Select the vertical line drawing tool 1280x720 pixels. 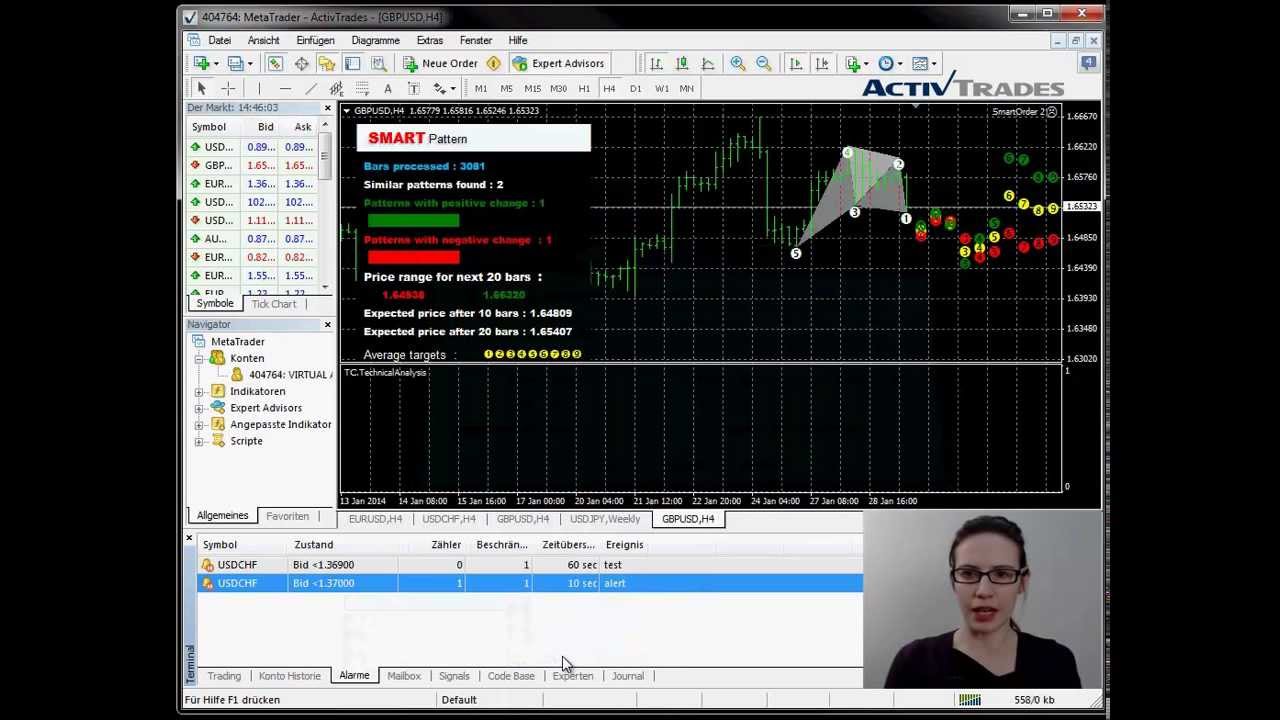coord(259,88)
